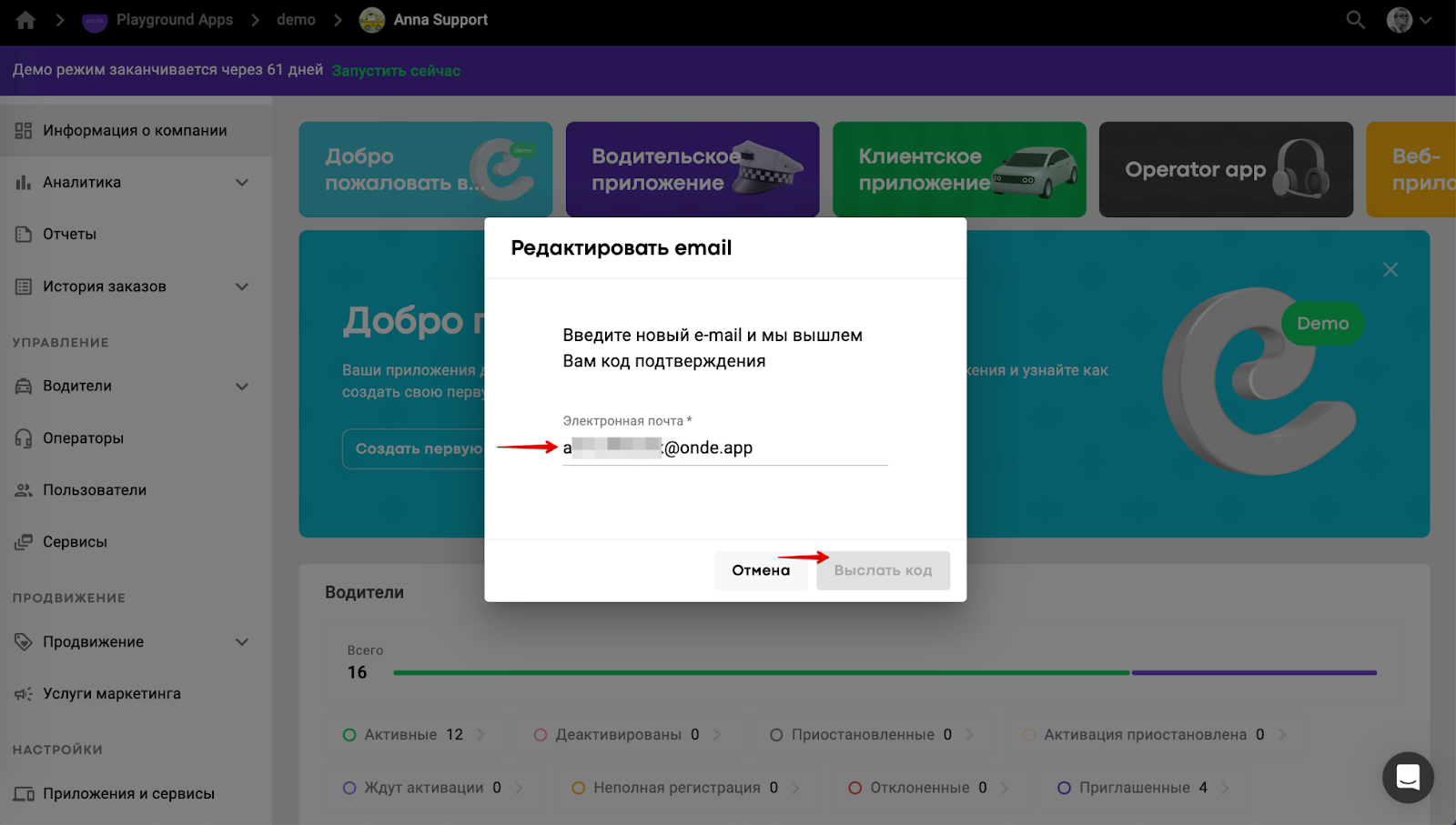Viewport: 1456px width, 825px height.
Task: Select the Добро пожаловать card
Action: click(x=426, y=169)
